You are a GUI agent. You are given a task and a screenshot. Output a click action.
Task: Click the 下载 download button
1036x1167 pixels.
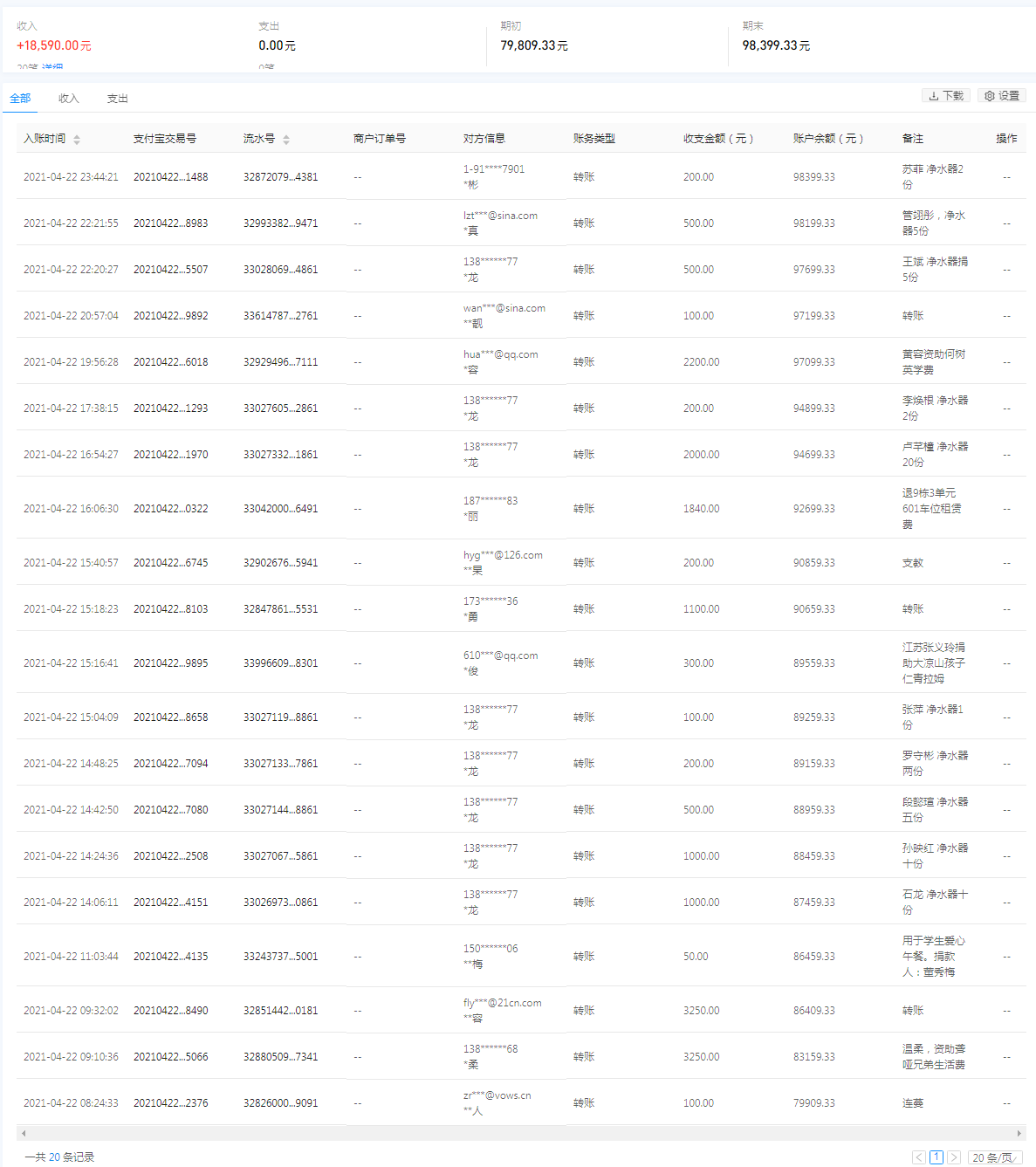pyautogui.click(x=946, y=96)
